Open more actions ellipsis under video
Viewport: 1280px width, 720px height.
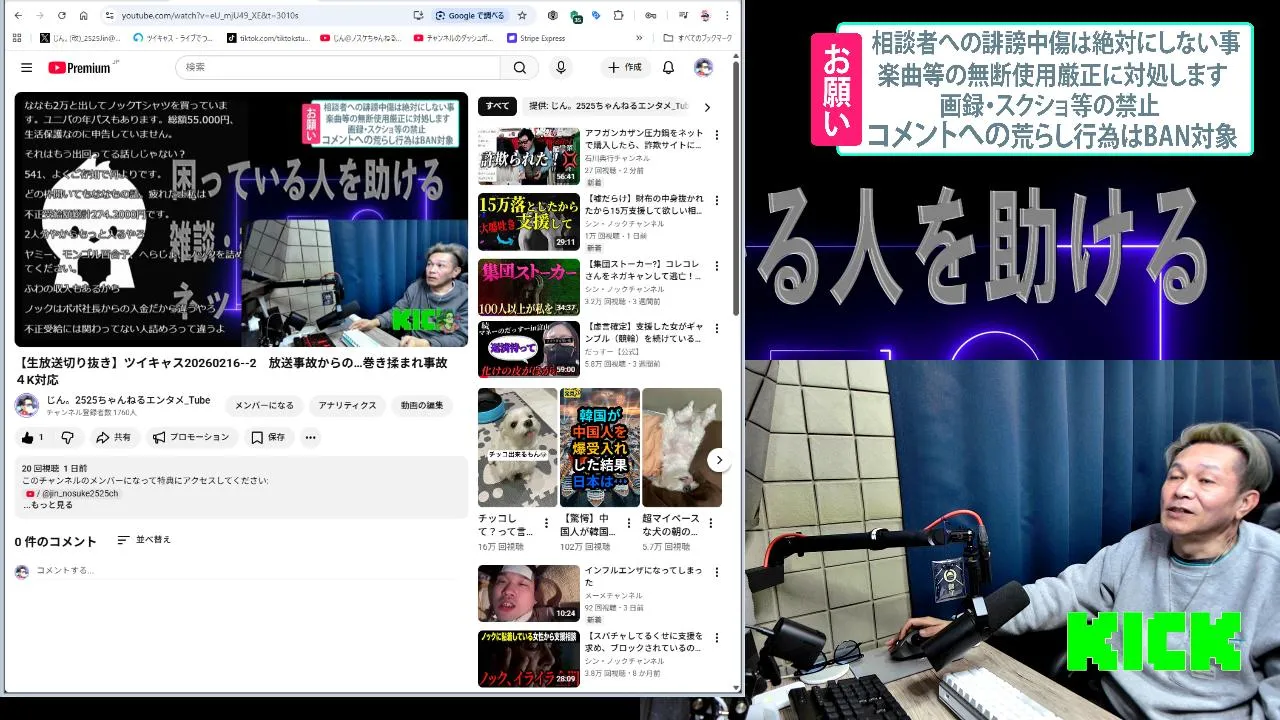pyautogui.click(x=310, y=437)
